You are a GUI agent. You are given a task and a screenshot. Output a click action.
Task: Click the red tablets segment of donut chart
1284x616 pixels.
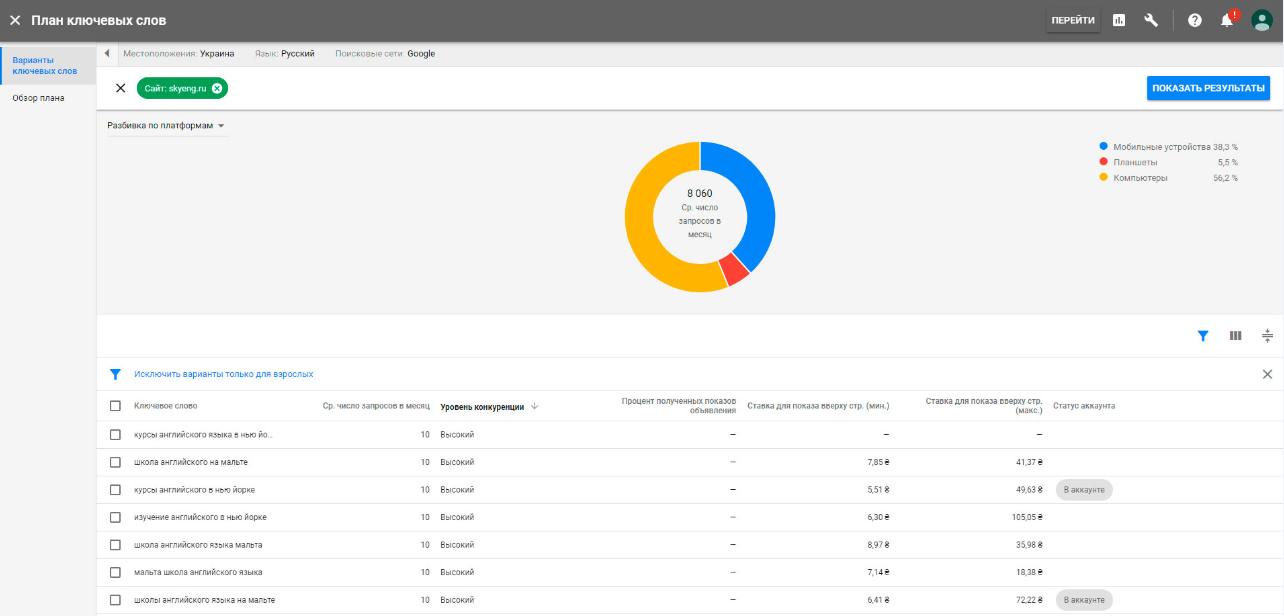point(736,269)
